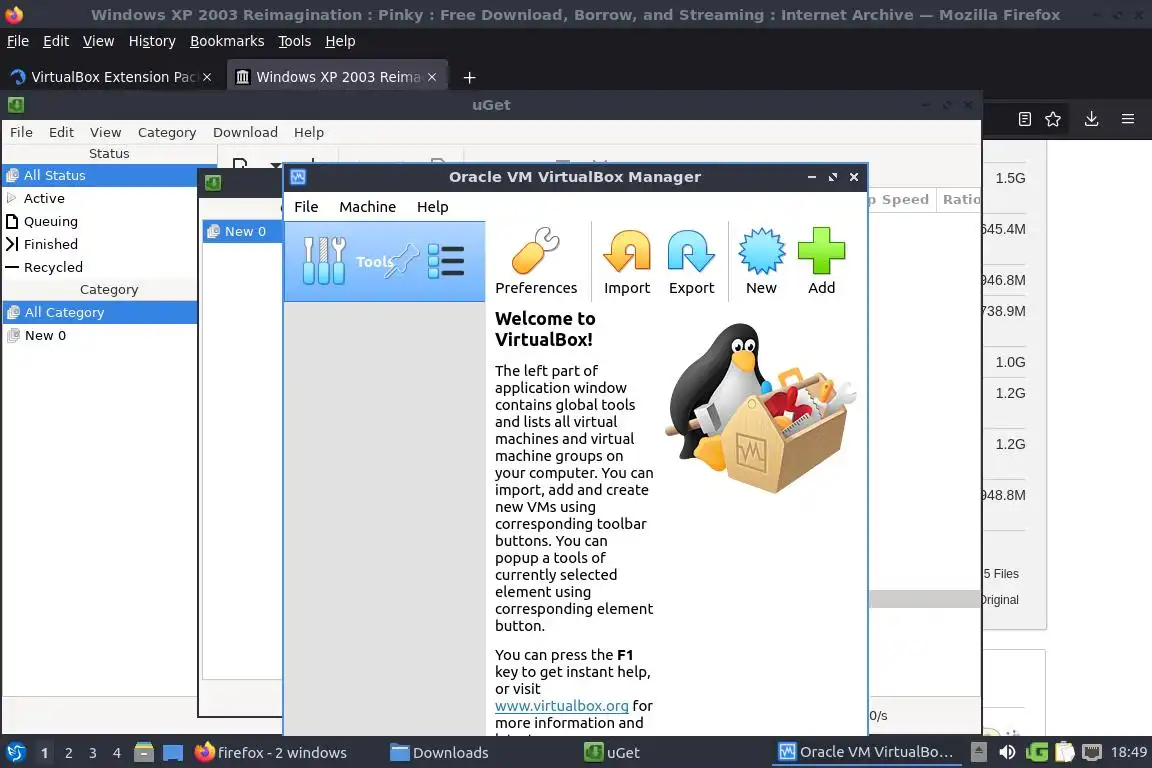Open VirtualBox Preferences wrench icon

536,262
